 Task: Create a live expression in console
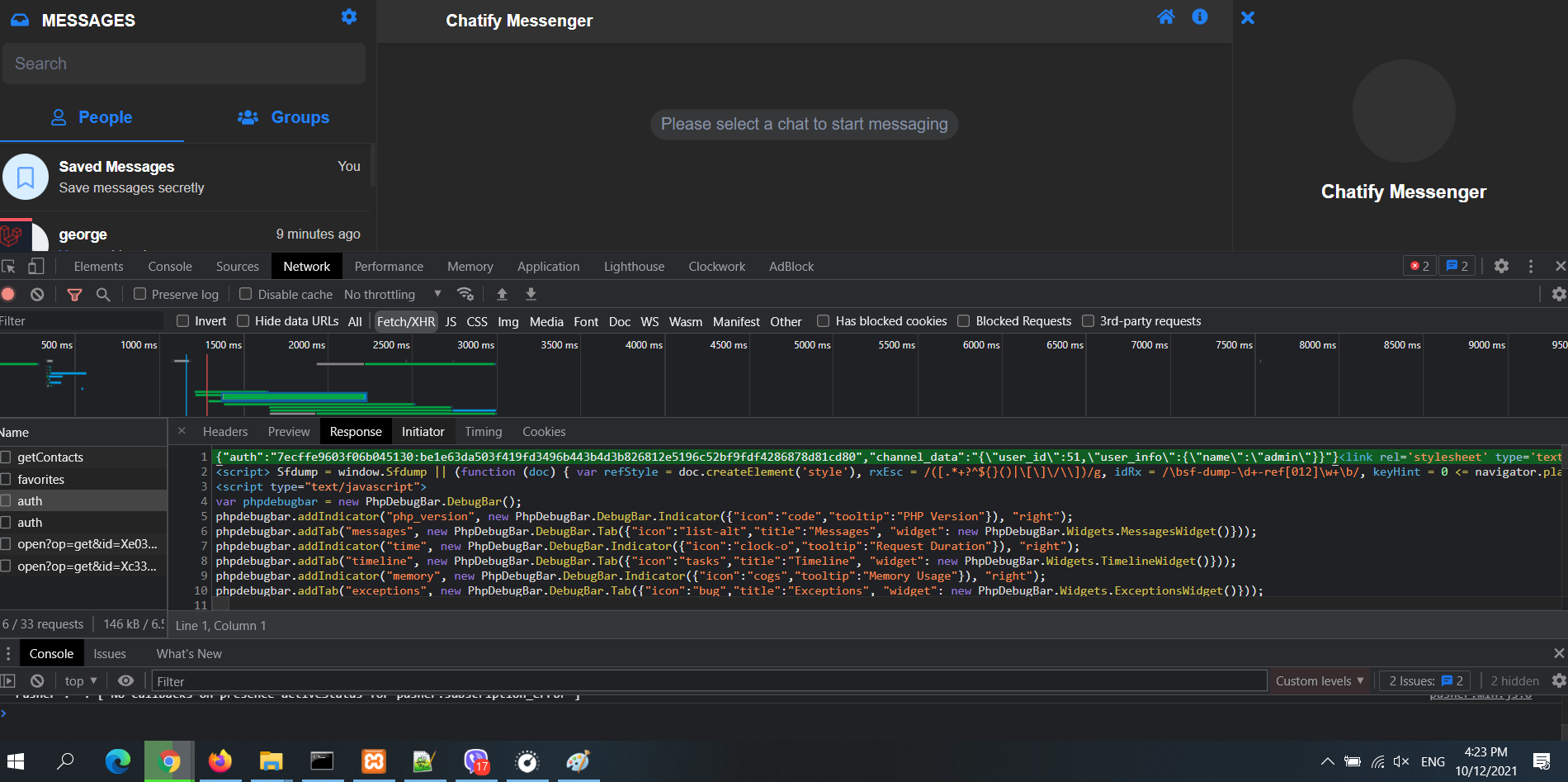click(125, 680)
